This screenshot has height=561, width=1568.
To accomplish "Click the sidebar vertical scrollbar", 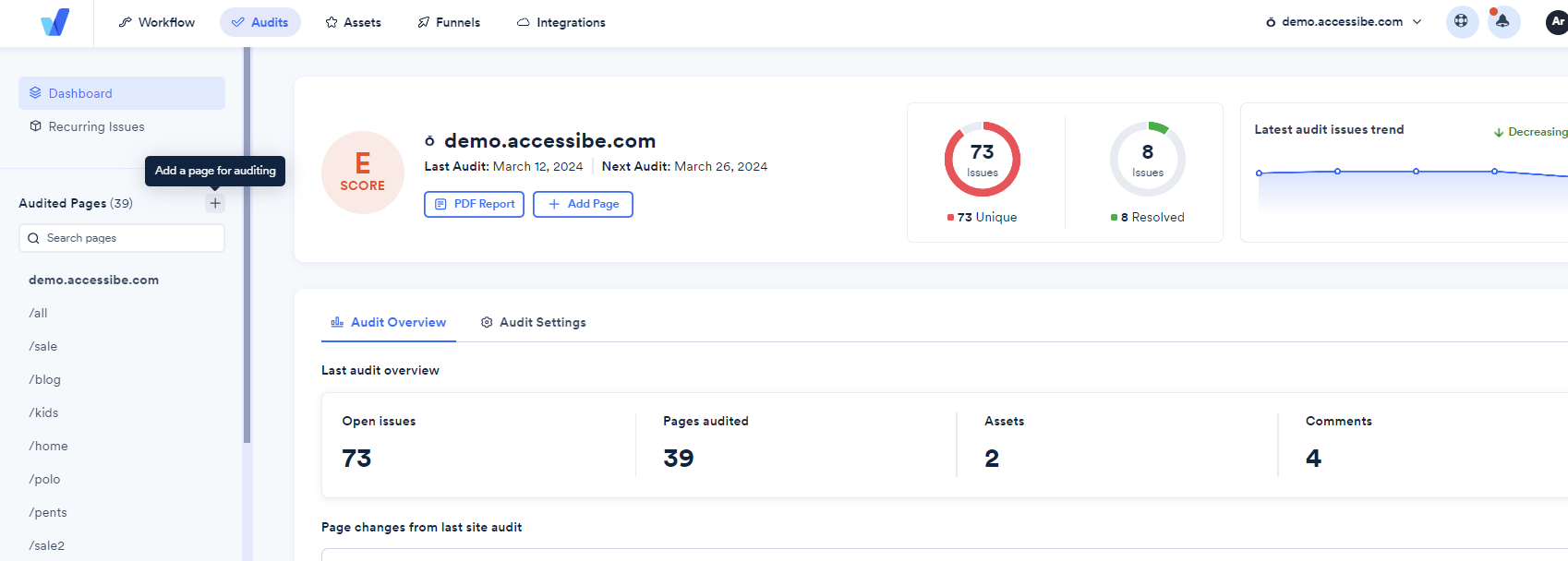I will (x=247, y=245).
